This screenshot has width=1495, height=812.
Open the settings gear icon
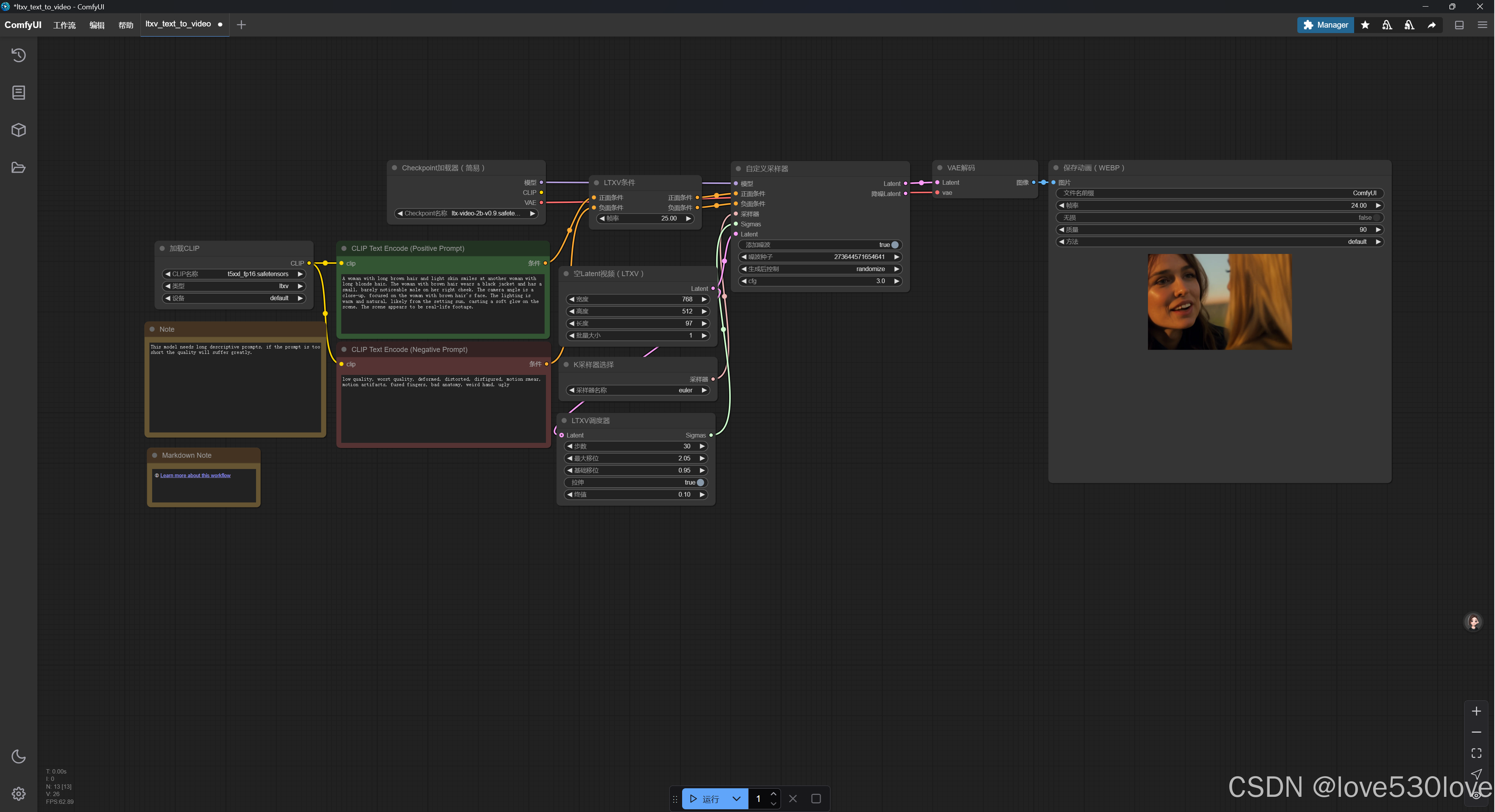(19, 793)
